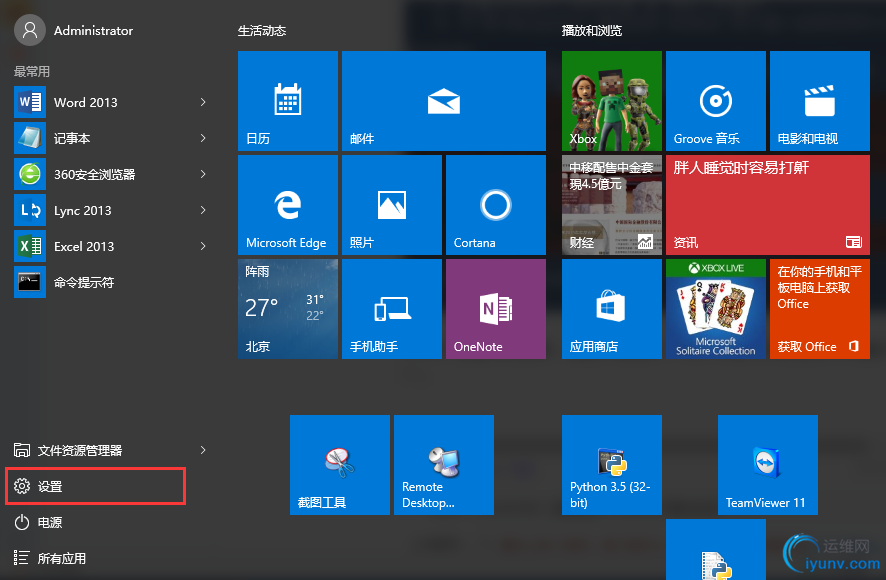Viewport: 886px width, 580px height.
Task: Open the Store (应用商店) tile
Action: 611,309
